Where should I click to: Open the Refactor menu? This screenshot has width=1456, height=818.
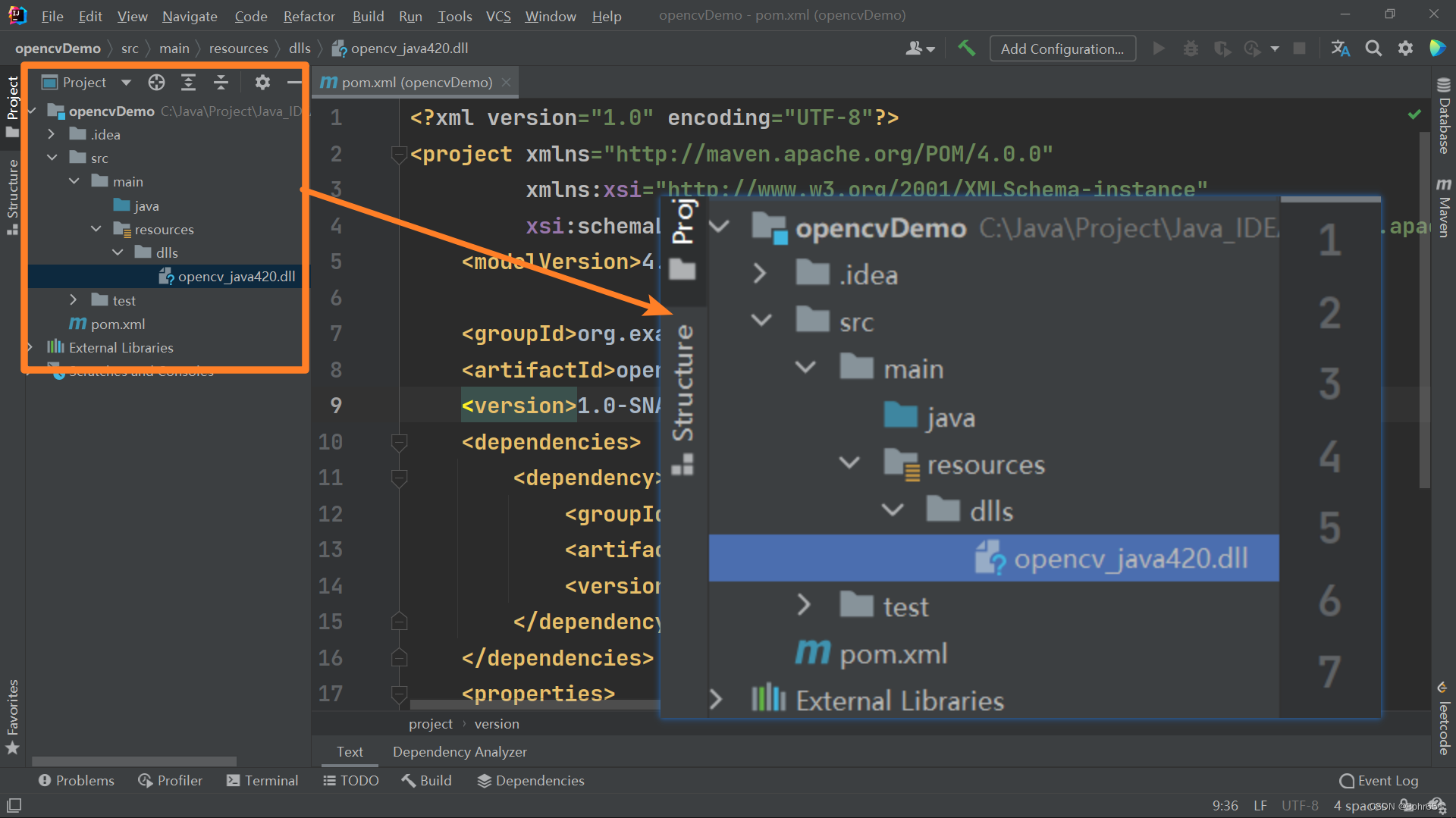point(309,16)
